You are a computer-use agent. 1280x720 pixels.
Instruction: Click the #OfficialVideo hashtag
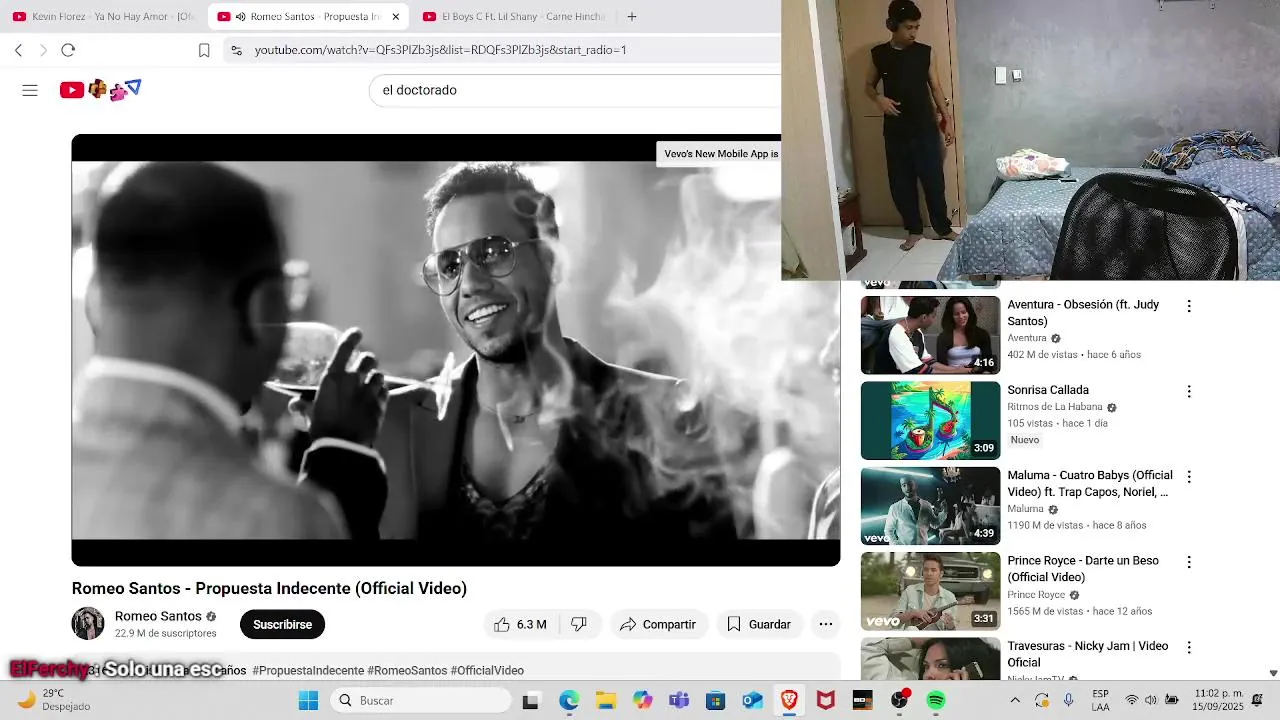pyautogui.click(x=487, y=670)
